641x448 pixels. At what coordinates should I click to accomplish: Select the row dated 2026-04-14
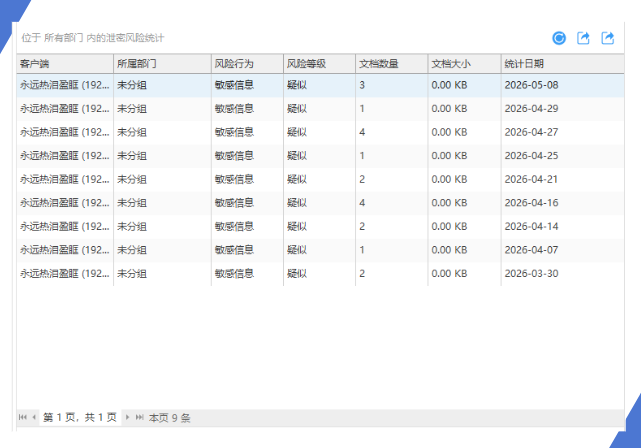[x=320, y=226]
